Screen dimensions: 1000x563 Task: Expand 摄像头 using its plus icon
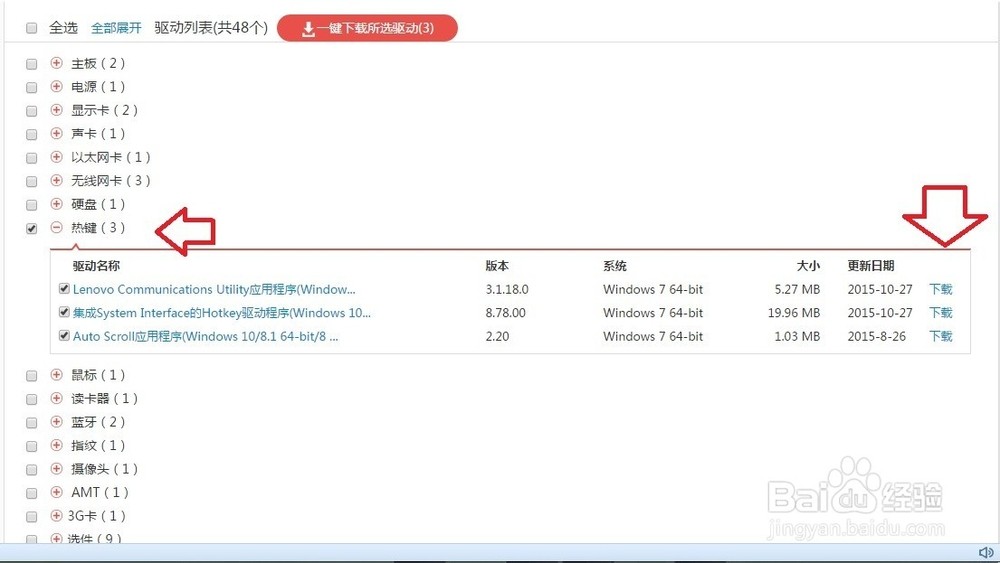pyautogui.click(x=57, y=469)
